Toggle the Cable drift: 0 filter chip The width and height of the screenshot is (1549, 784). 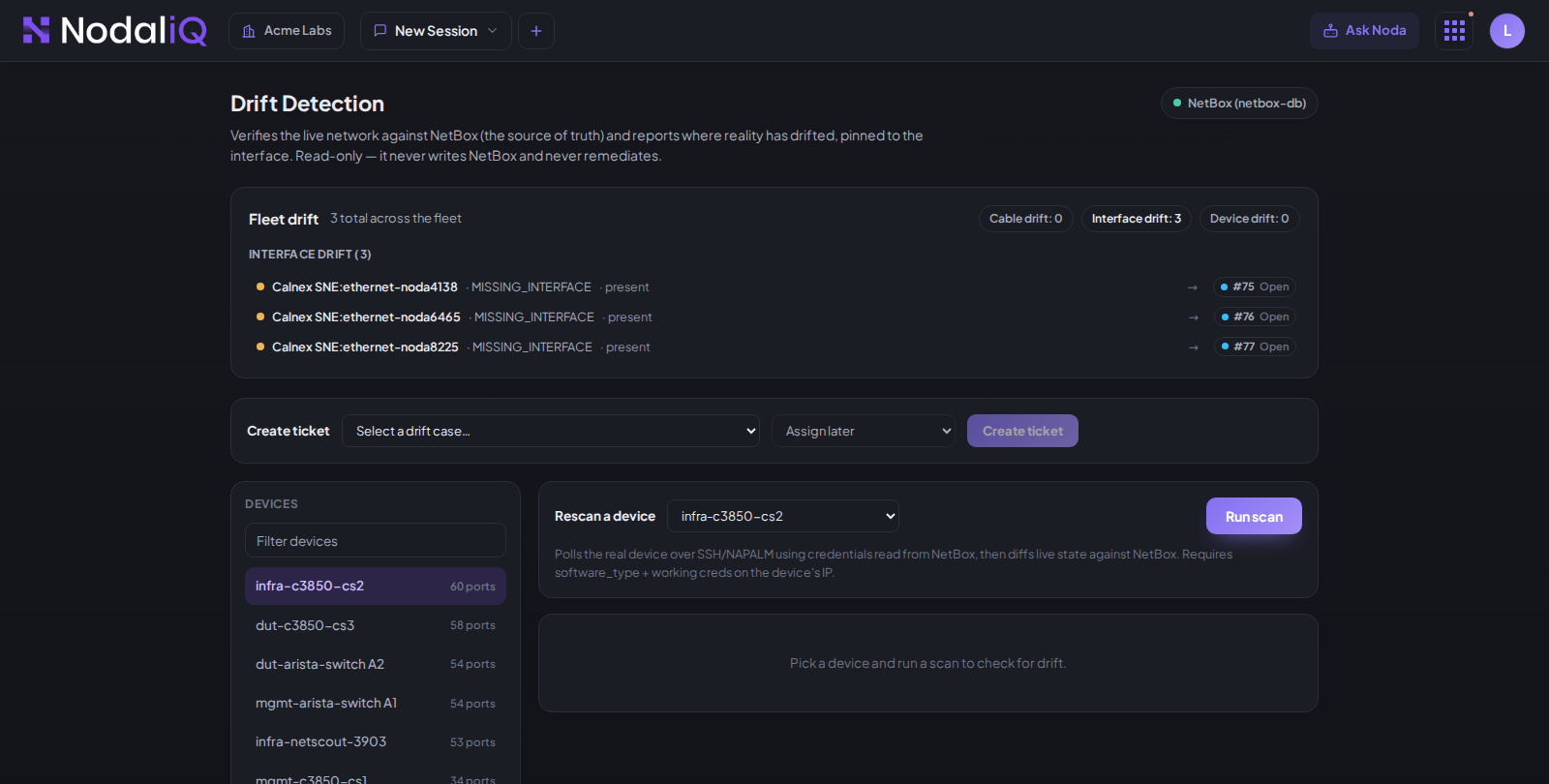[1025, 219]
